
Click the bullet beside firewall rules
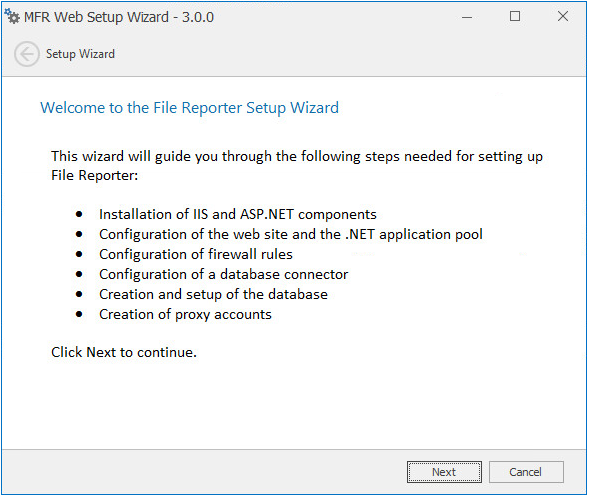click(x=79, y=254)
